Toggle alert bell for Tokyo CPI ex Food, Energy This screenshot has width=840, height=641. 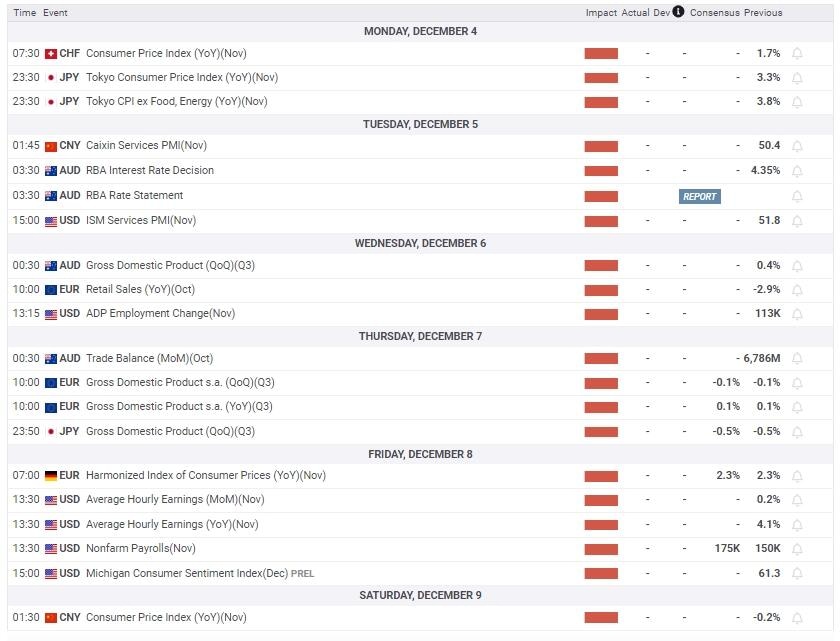pos(797,102)
